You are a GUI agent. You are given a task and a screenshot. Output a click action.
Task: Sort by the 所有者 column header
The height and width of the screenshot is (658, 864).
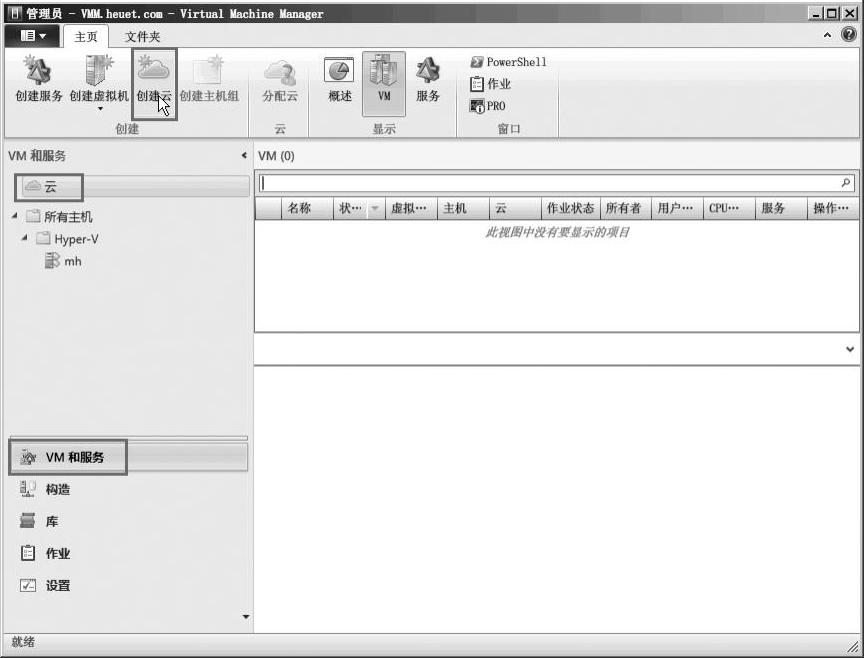pos(625,208)
